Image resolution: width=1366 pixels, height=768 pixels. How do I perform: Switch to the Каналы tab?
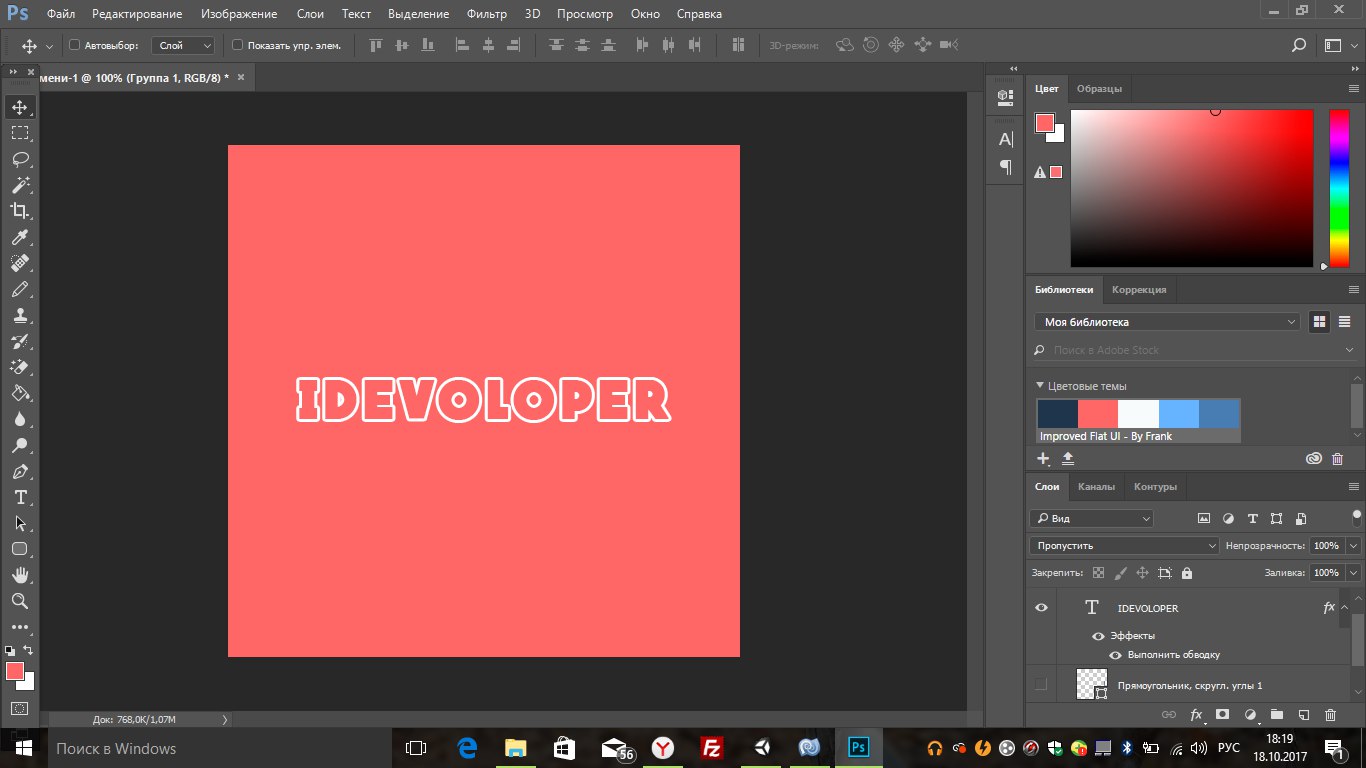1096,487
